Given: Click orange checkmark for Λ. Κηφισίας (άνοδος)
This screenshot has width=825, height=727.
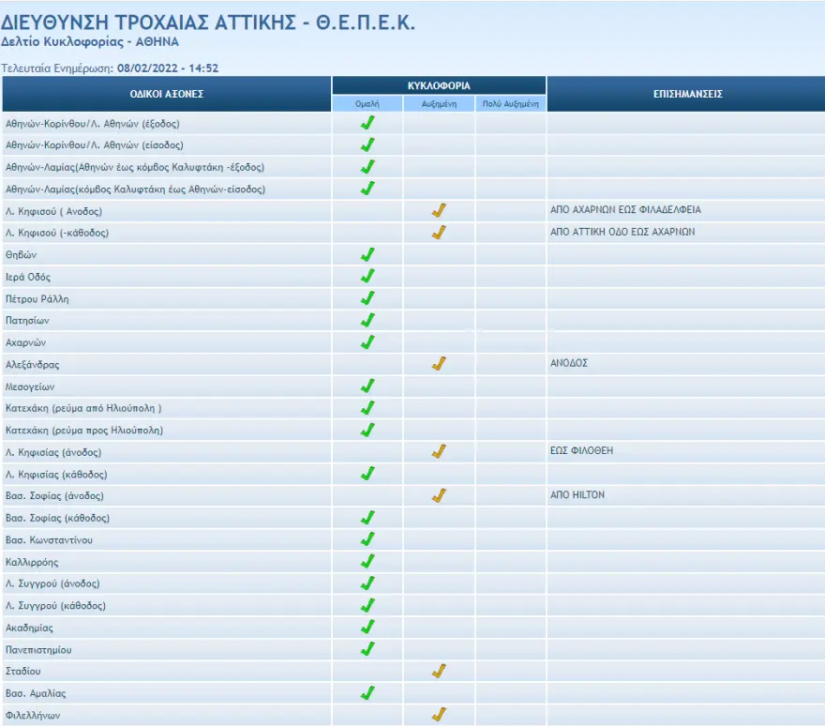Looking at the screenshot, I should pos(438,452).
